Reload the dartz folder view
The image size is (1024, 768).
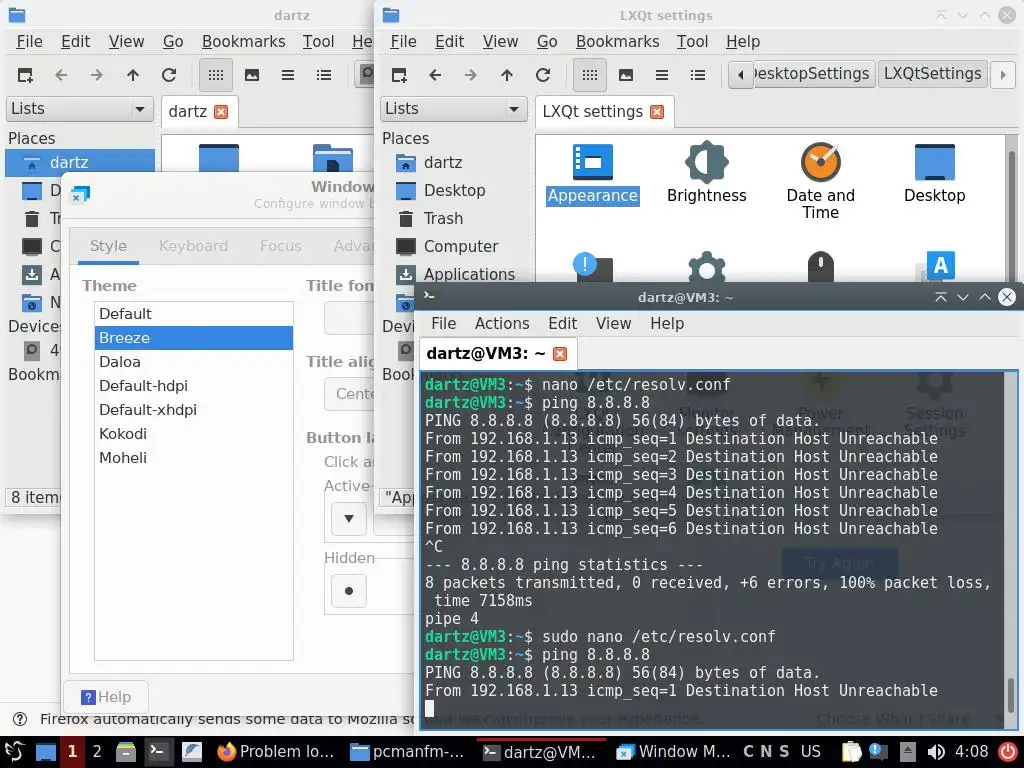(x=168, y=75)
